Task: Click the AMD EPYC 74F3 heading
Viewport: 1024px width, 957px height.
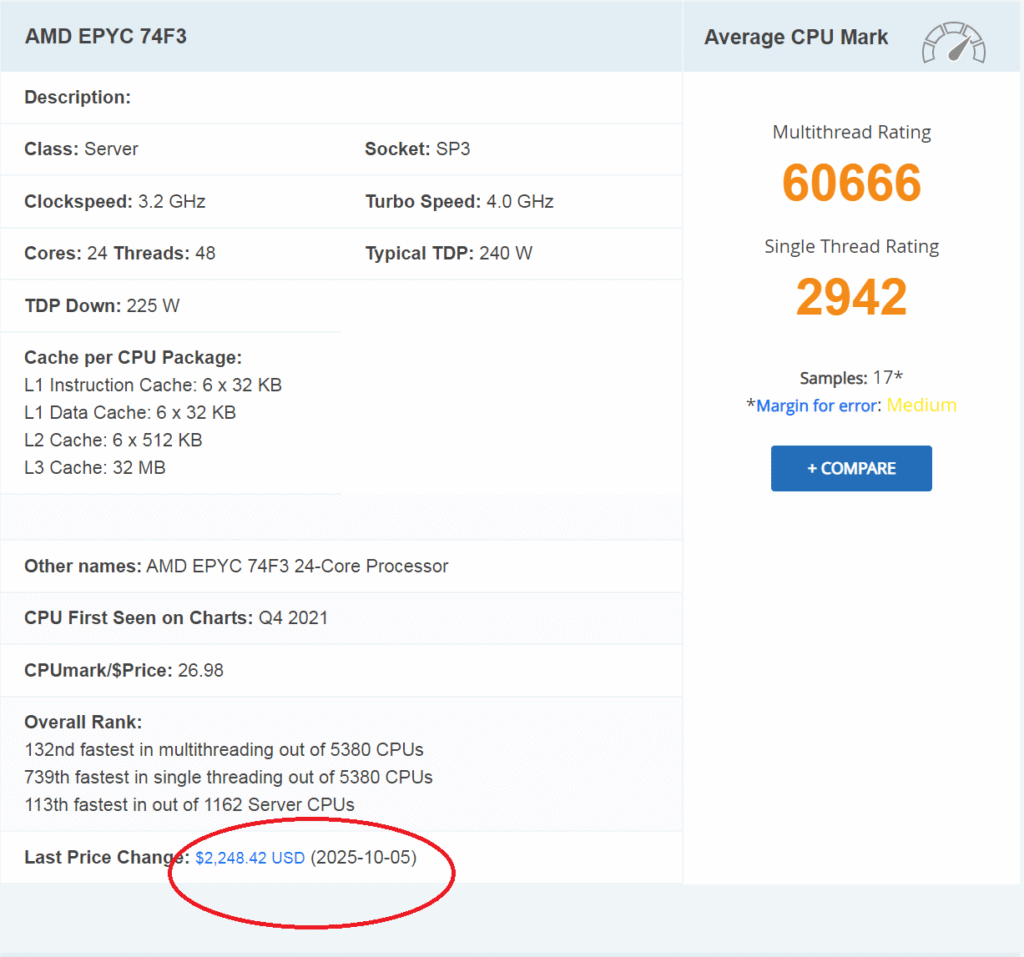Action: pos(106,37)
